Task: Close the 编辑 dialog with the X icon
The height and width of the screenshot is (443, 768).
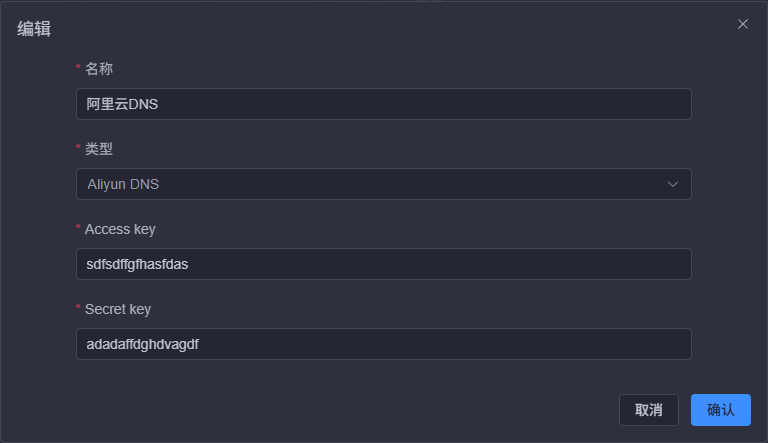Action: point(743,24)
